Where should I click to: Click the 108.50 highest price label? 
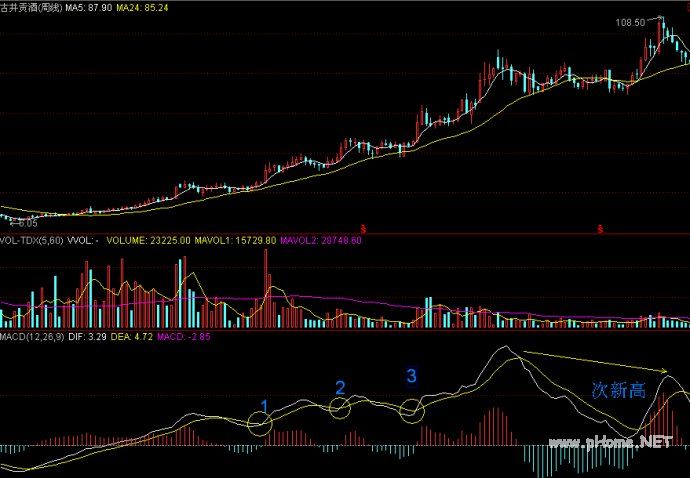pos(630,22)
